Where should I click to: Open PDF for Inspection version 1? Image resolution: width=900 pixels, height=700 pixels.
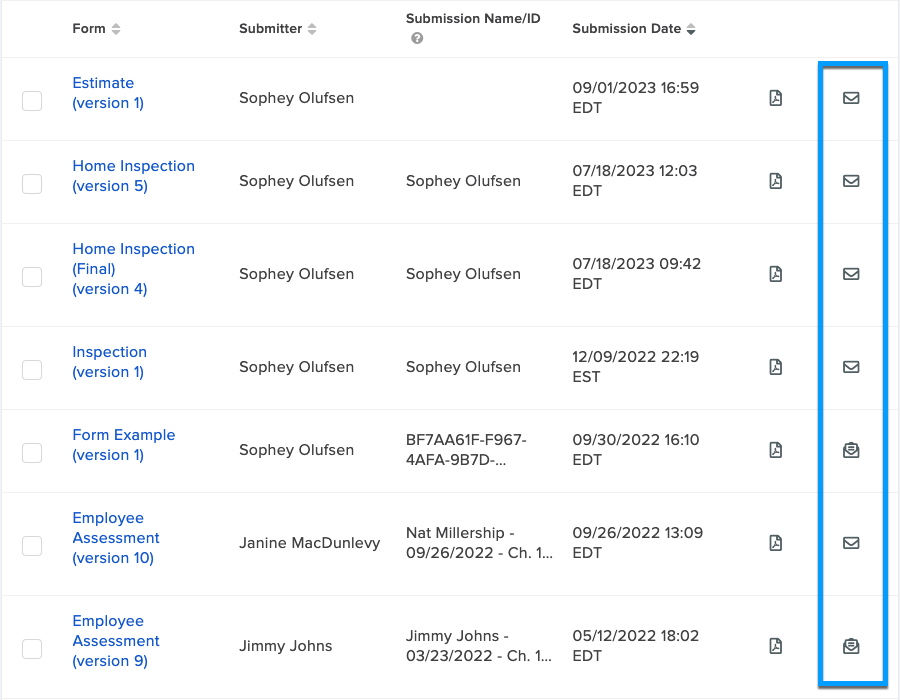pyautogui.click(x=775, y=367)
